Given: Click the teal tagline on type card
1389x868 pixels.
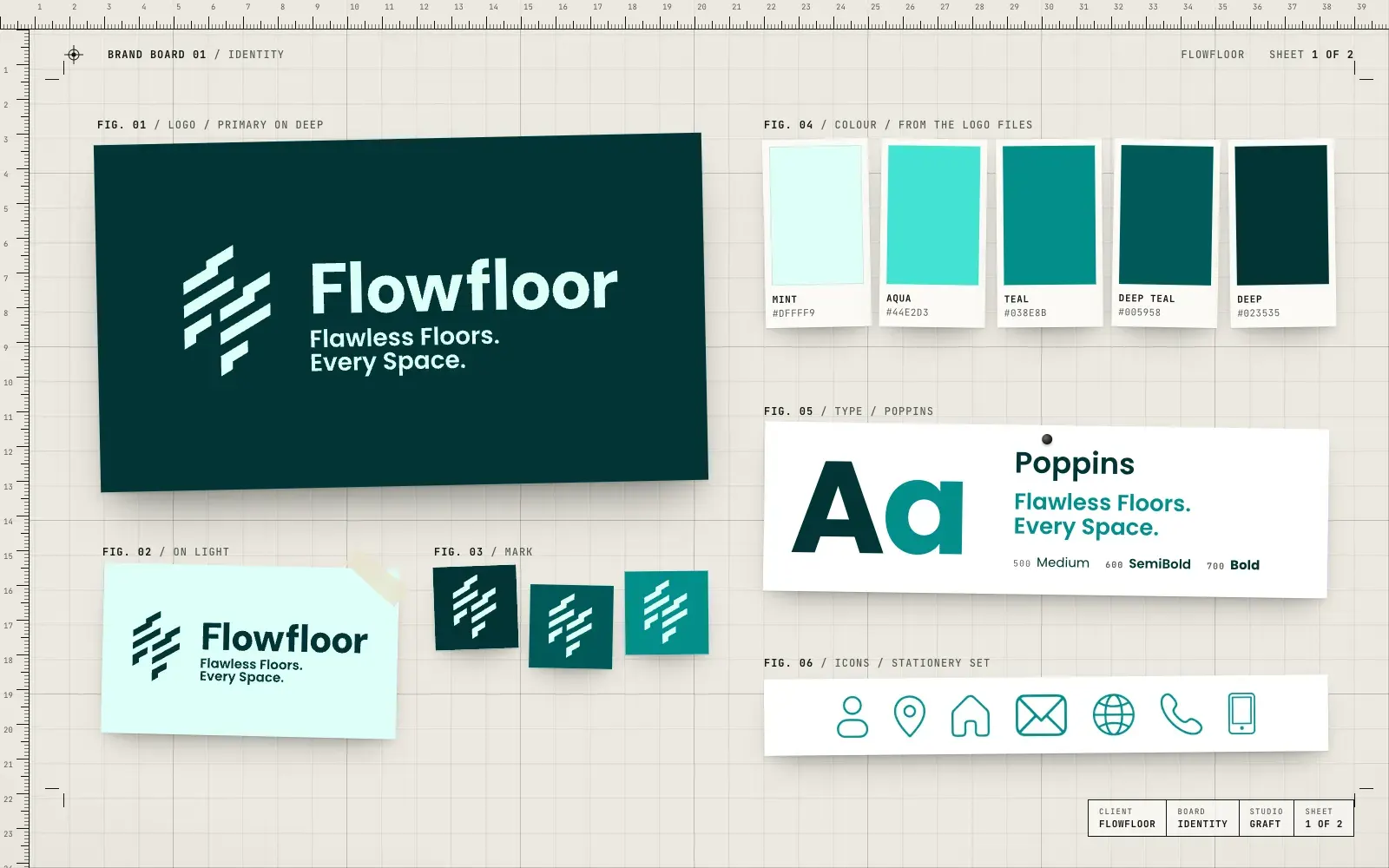Looking at the screenshot, I should tap(1103, 515).
